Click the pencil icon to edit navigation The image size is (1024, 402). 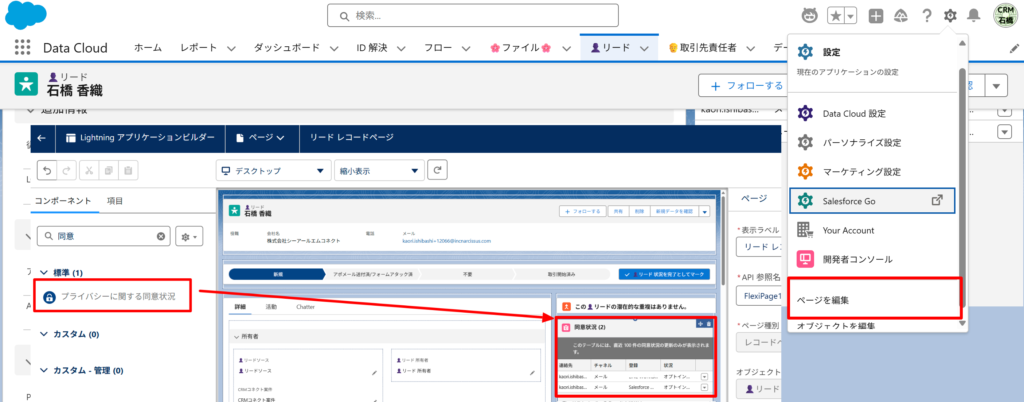(1014, 48)
